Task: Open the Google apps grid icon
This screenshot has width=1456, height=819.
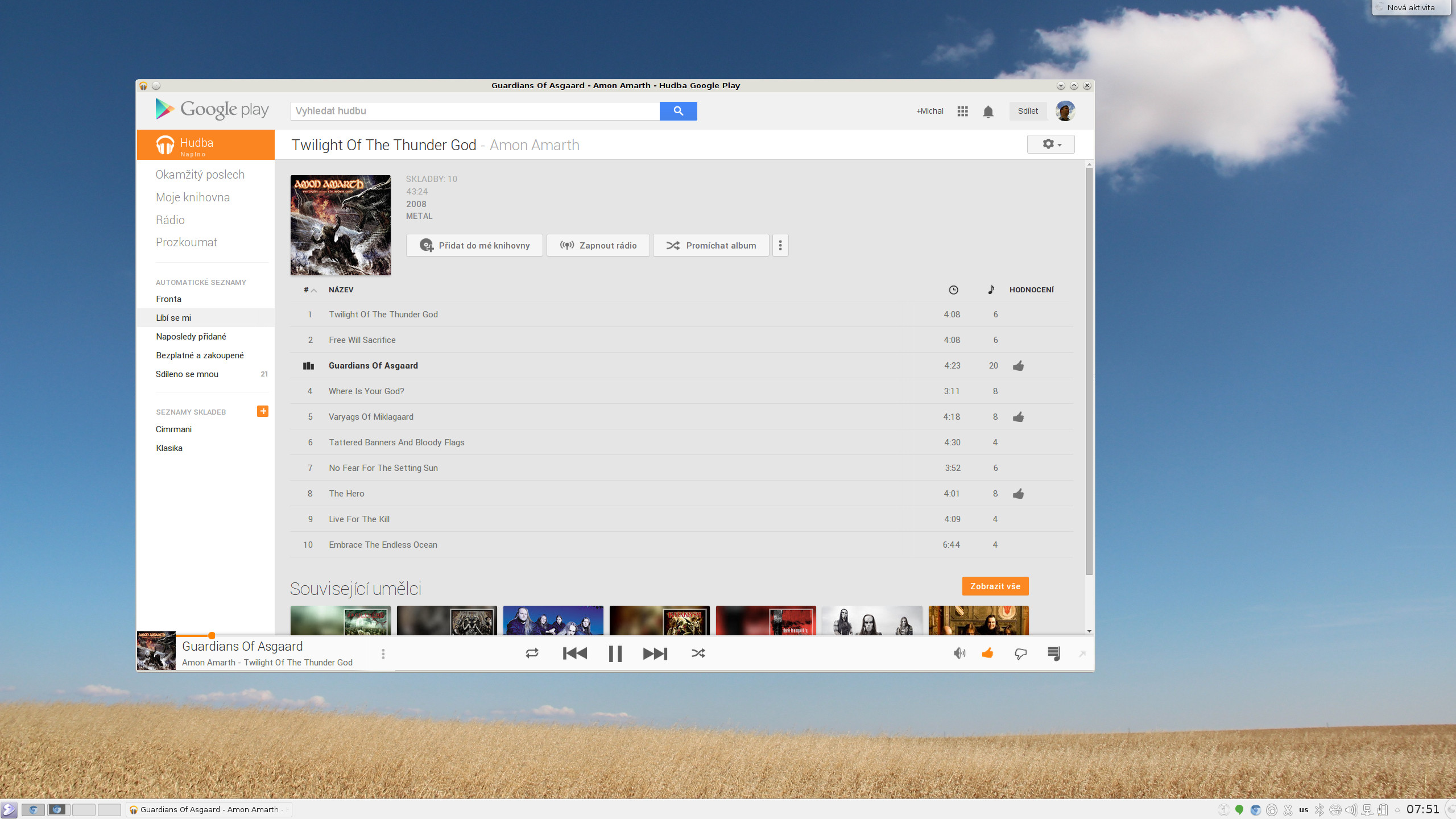Action: click(x=962, y=111)
